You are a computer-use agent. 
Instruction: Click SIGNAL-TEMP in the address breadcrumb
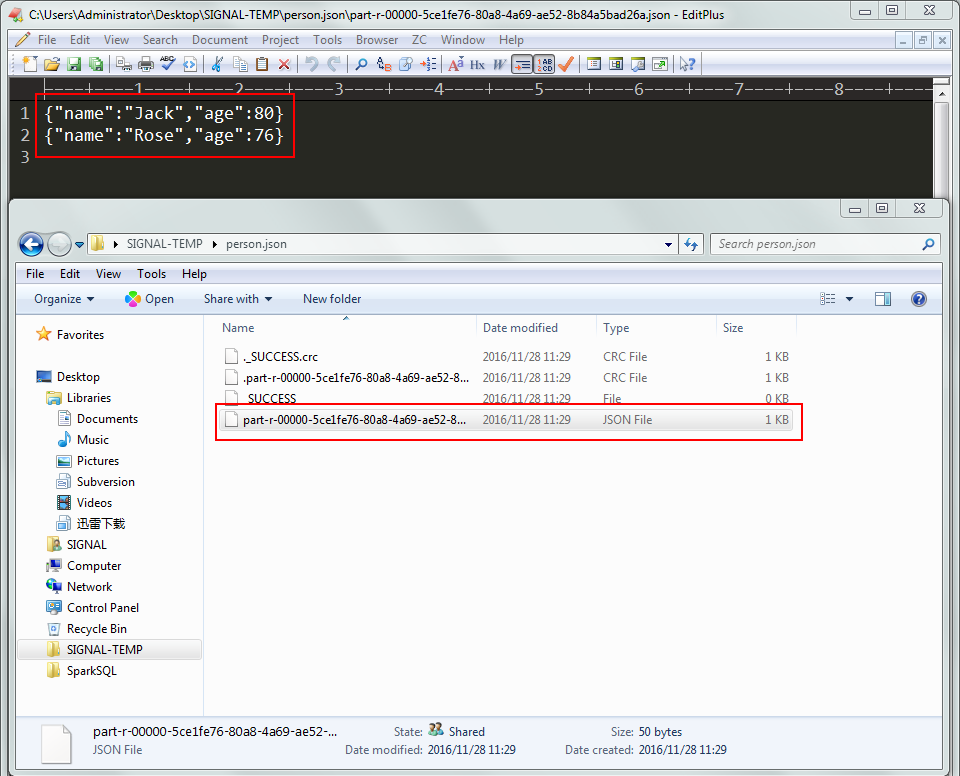(x=165, y=244)
